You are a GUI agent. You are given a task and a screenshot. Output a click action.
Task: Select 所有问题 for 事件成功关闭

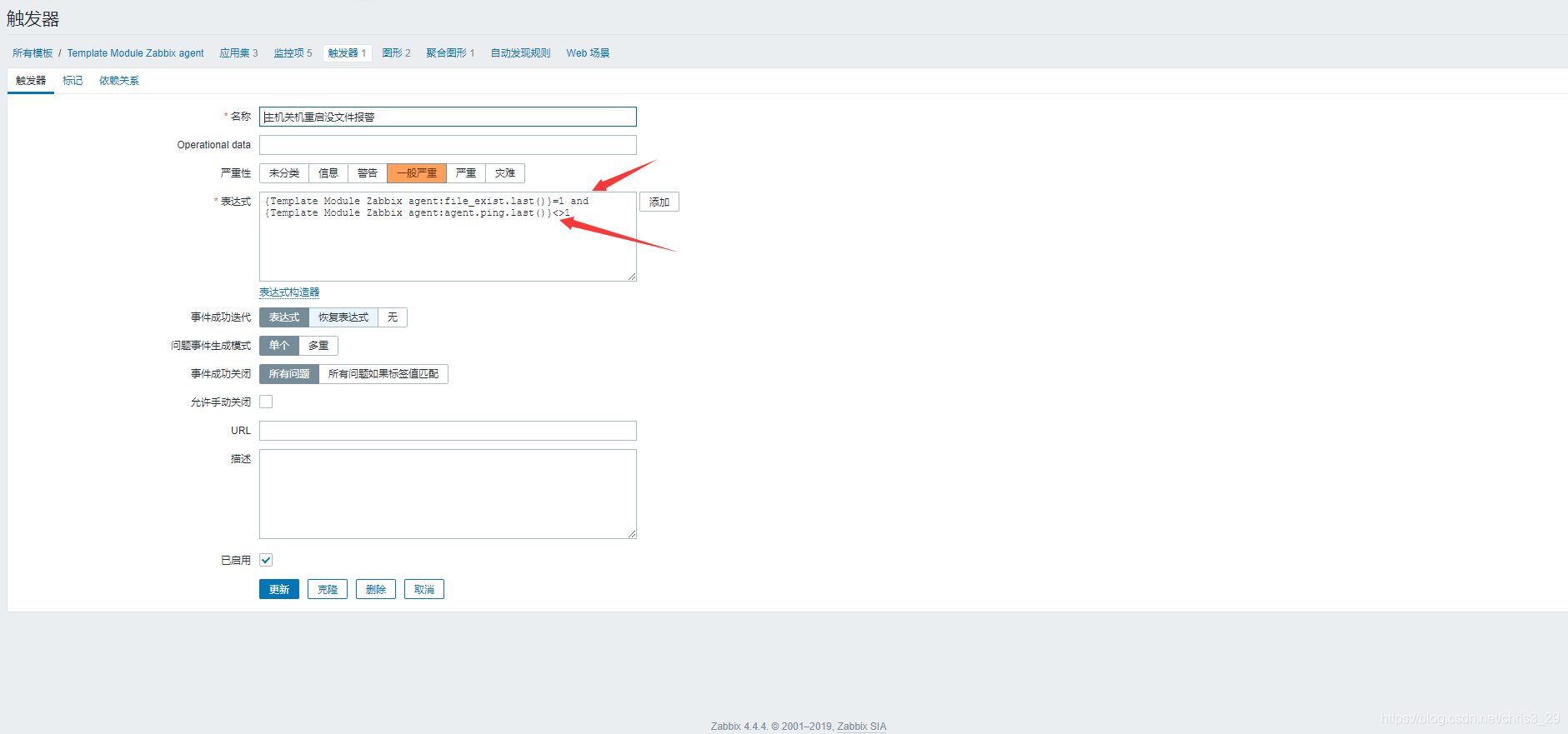pos(289,374)
